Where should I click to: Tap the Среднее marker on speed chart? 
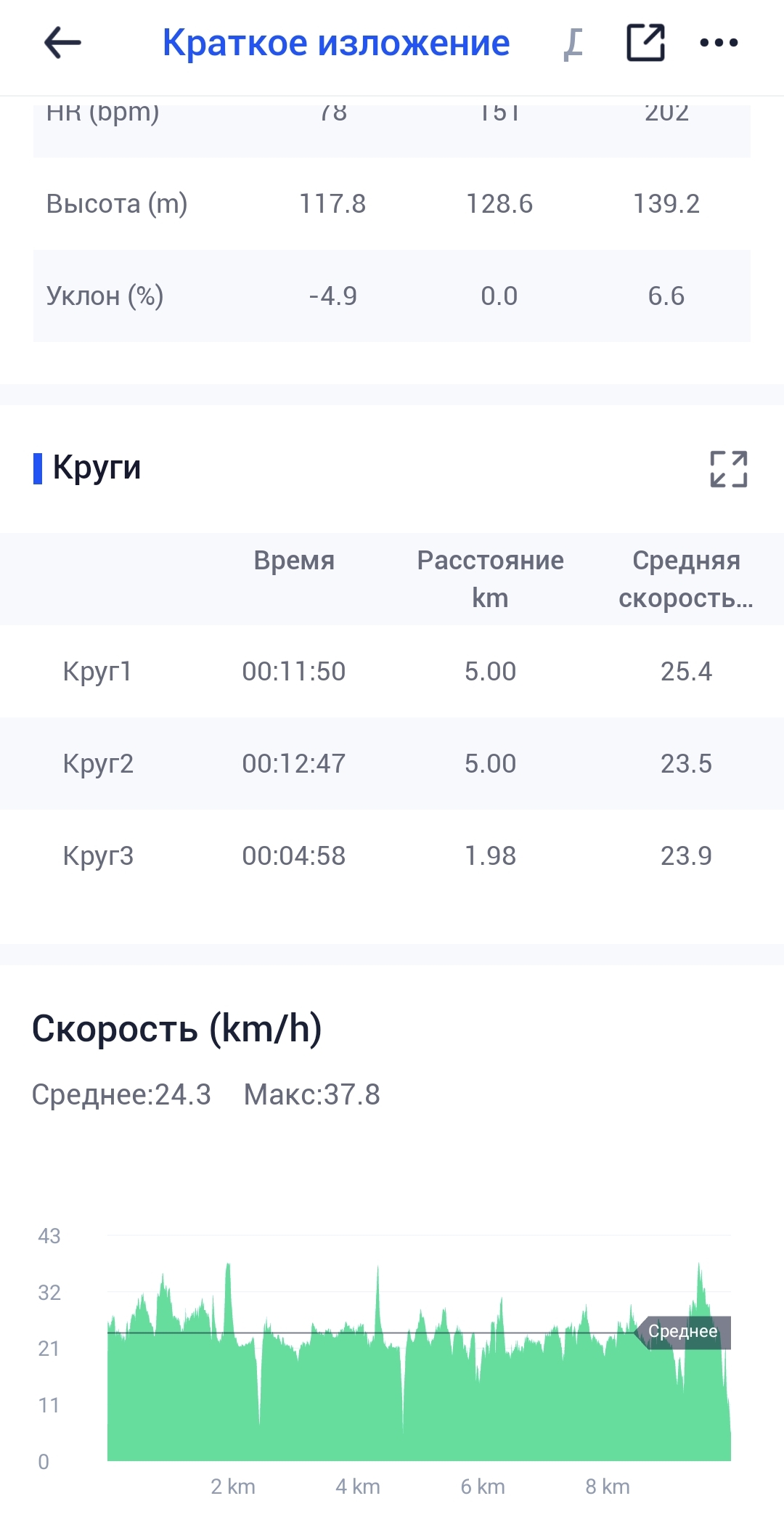tap(684, 1332)
